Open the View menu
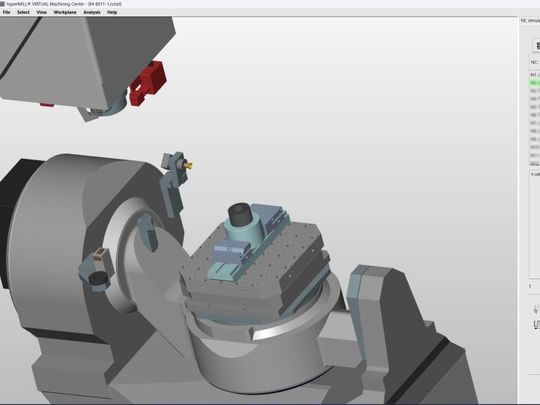The image size is (540, 405). (x=42, y=12)
